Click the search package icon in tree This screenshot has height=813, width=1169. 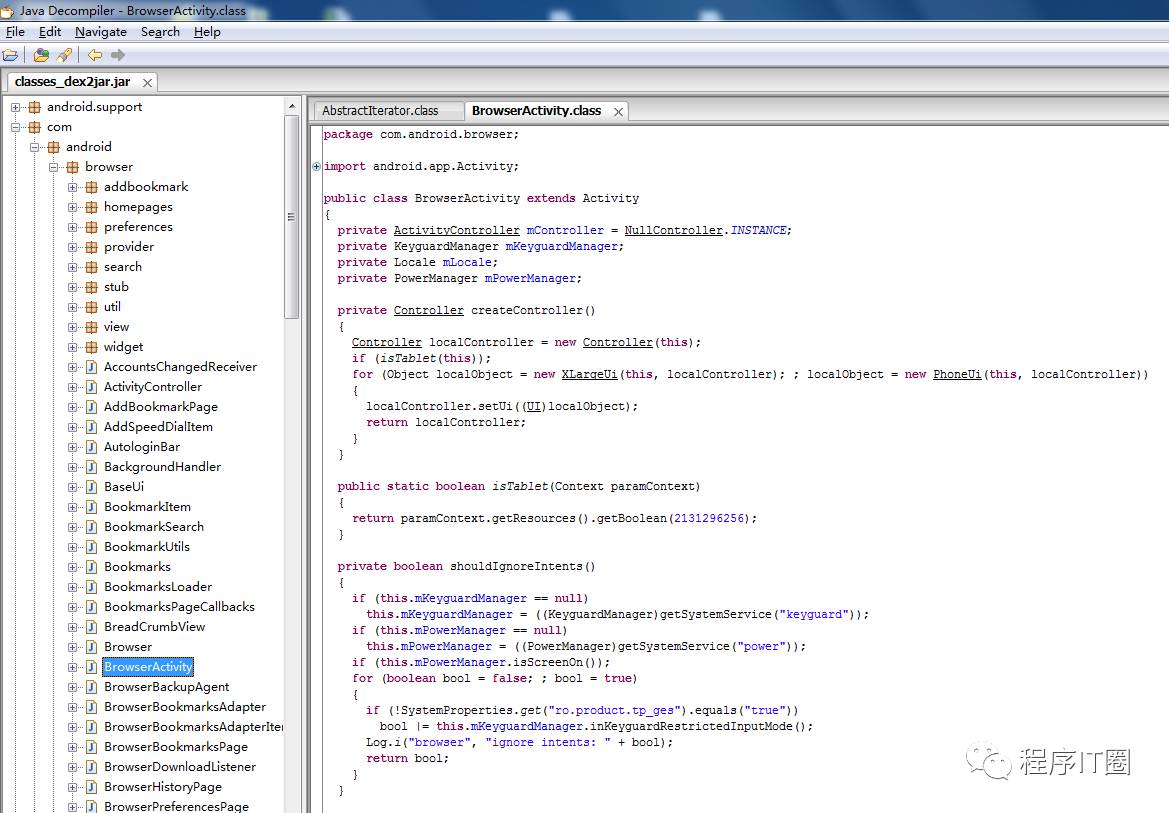(91, 267)
